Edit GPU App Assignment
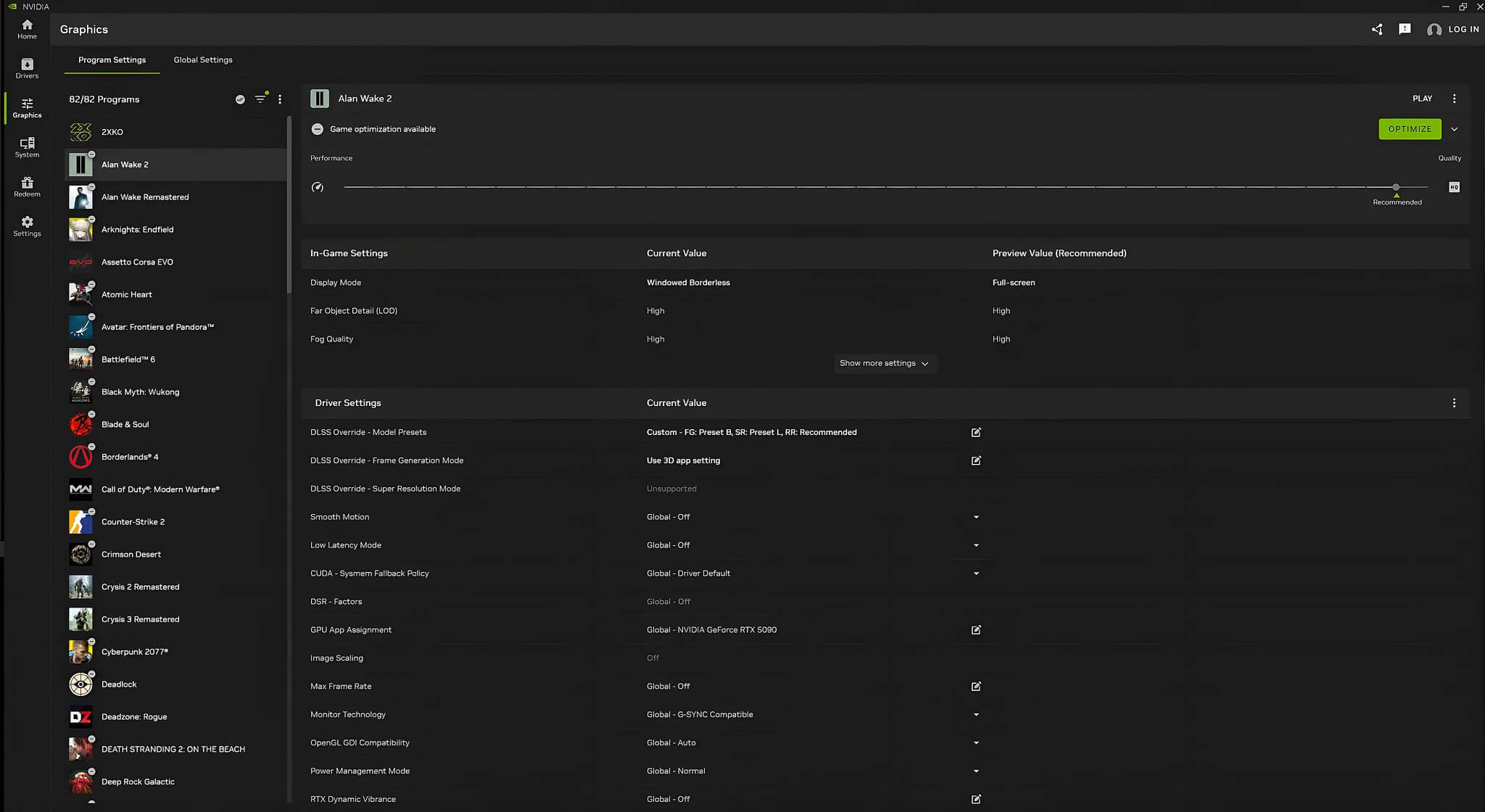This screenshot has height=812, width=1485. pos(976,630)
